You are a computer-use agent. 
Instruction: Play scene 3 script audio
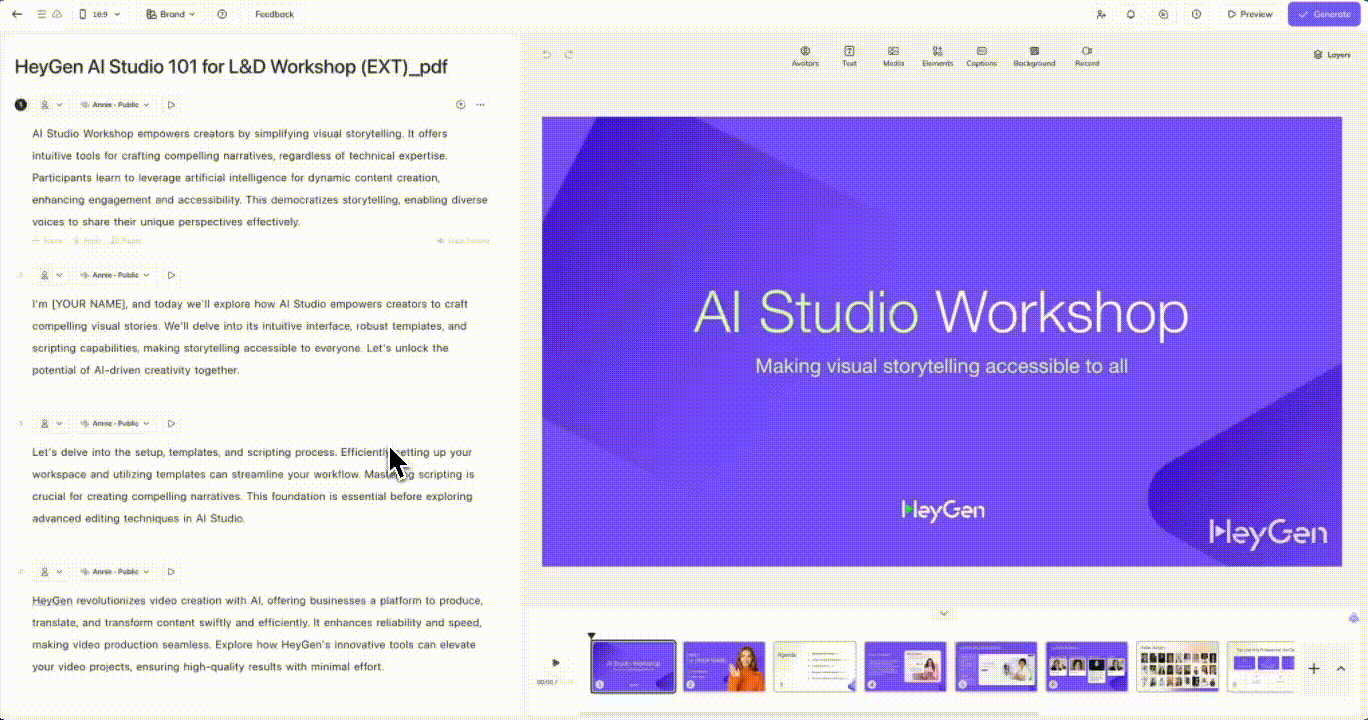click(171, 423)
